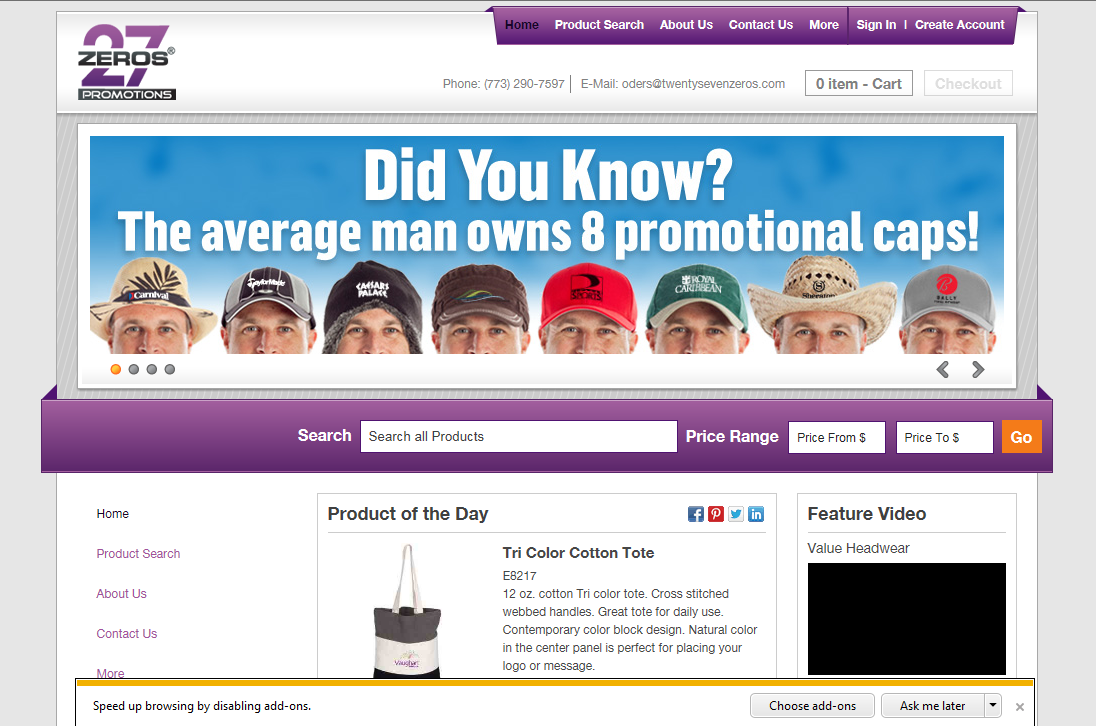Select the second banner slide dot

(134, 369)
